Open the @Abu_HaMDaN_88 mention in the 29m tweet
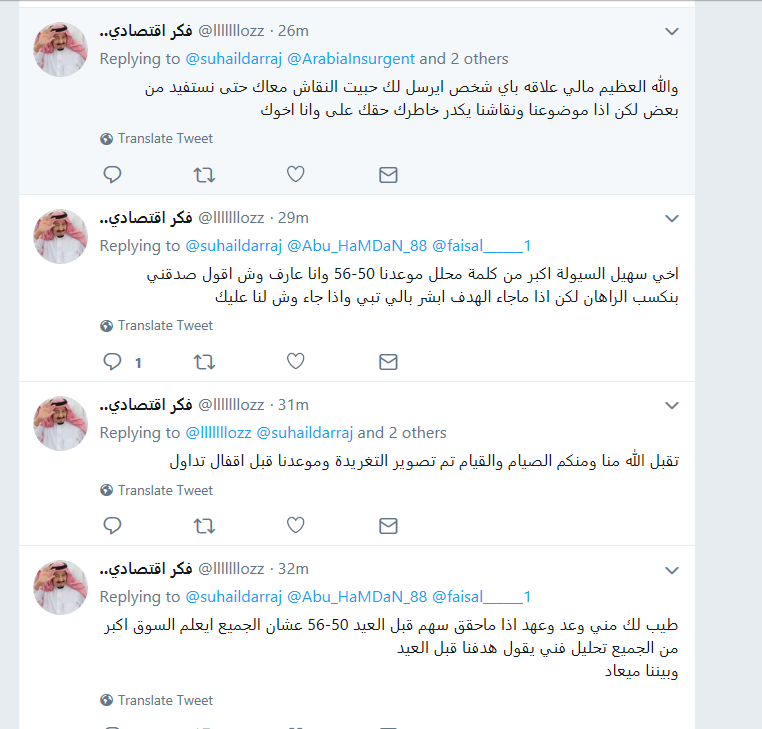 357,246
